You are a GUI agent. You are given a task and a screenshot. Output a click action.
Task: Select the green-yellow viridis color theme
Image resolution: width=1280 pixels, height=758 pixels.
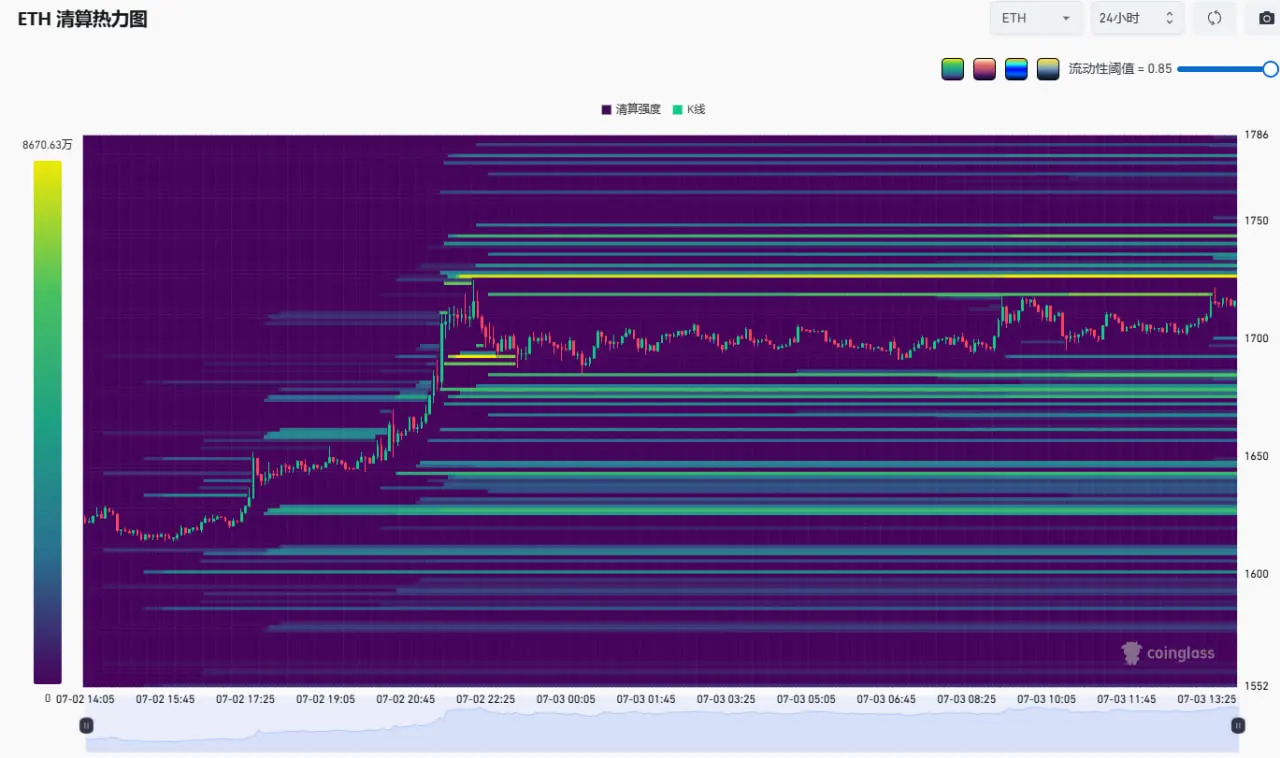point(952,69)
